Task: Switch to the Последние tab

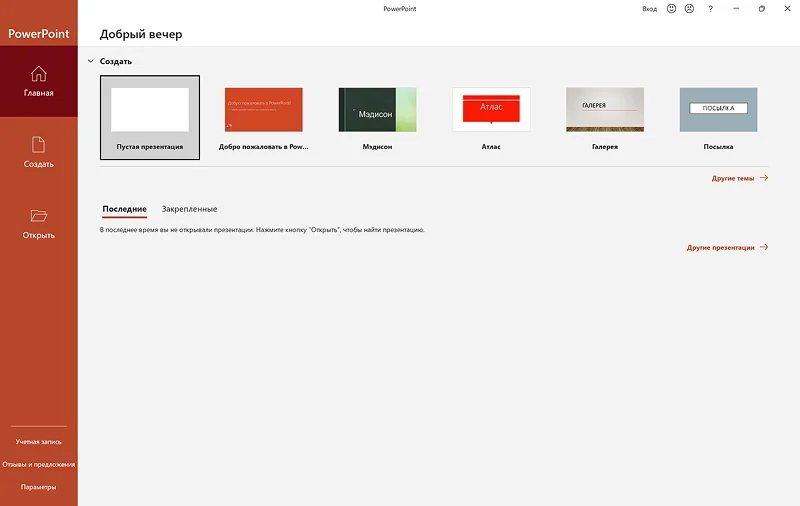Action: click(124, 209)
